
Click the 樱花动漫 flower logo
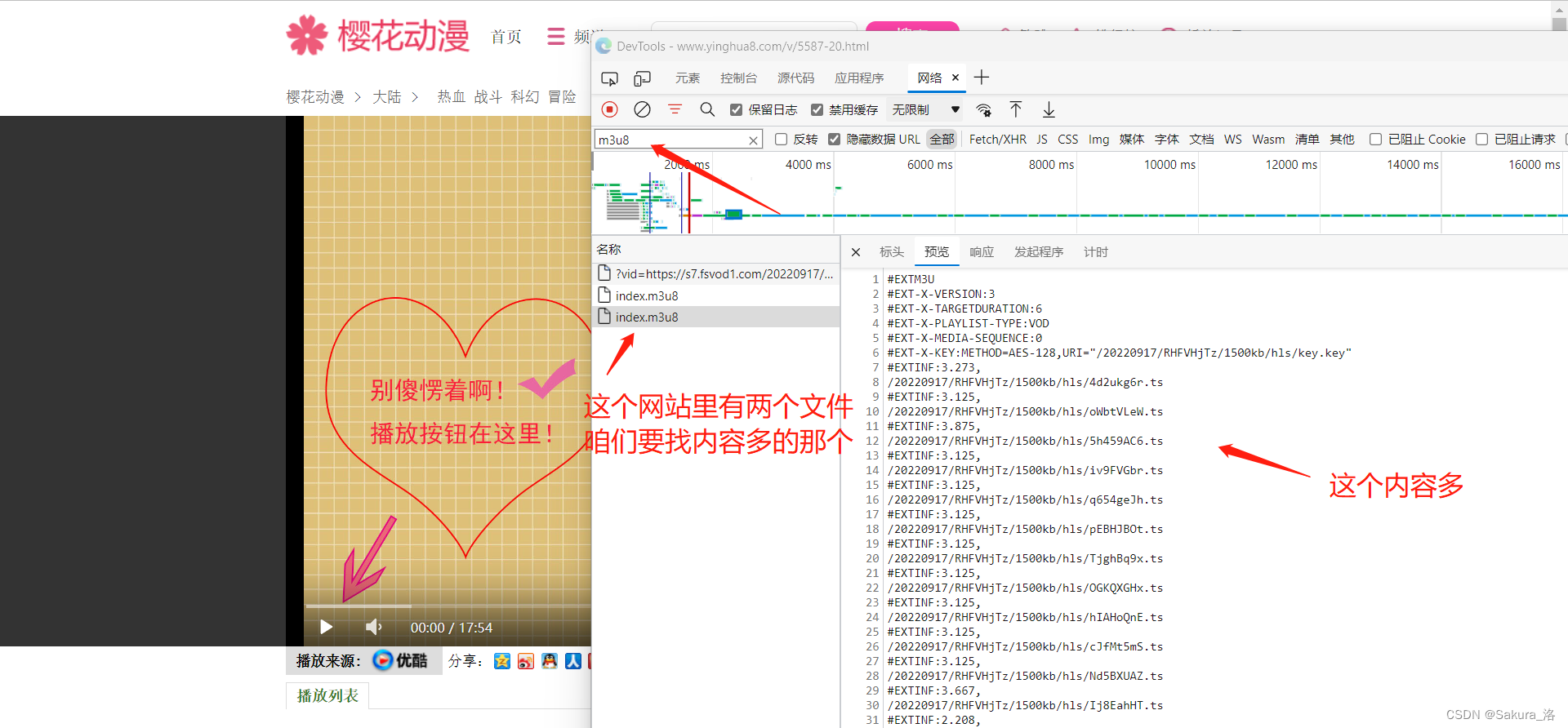[x=306, y=35]
